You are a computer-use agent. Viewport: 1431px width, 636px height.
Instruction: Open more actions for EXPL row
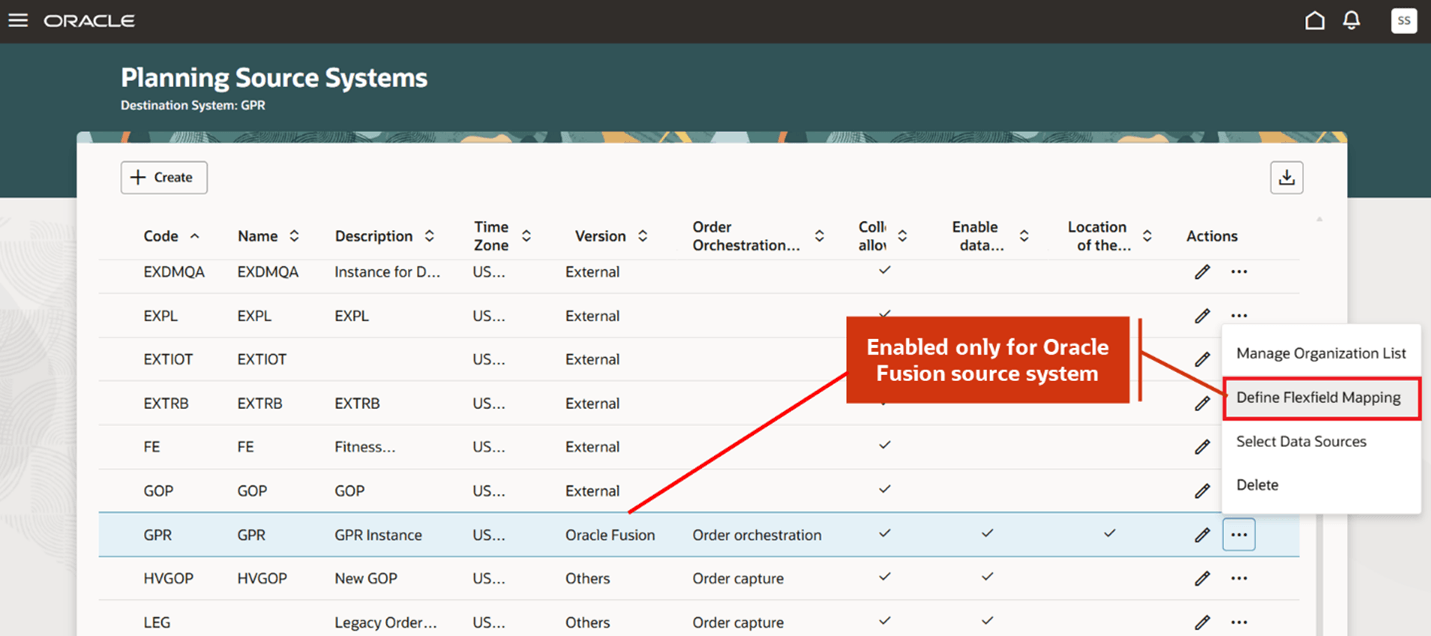coord(1239,315)
